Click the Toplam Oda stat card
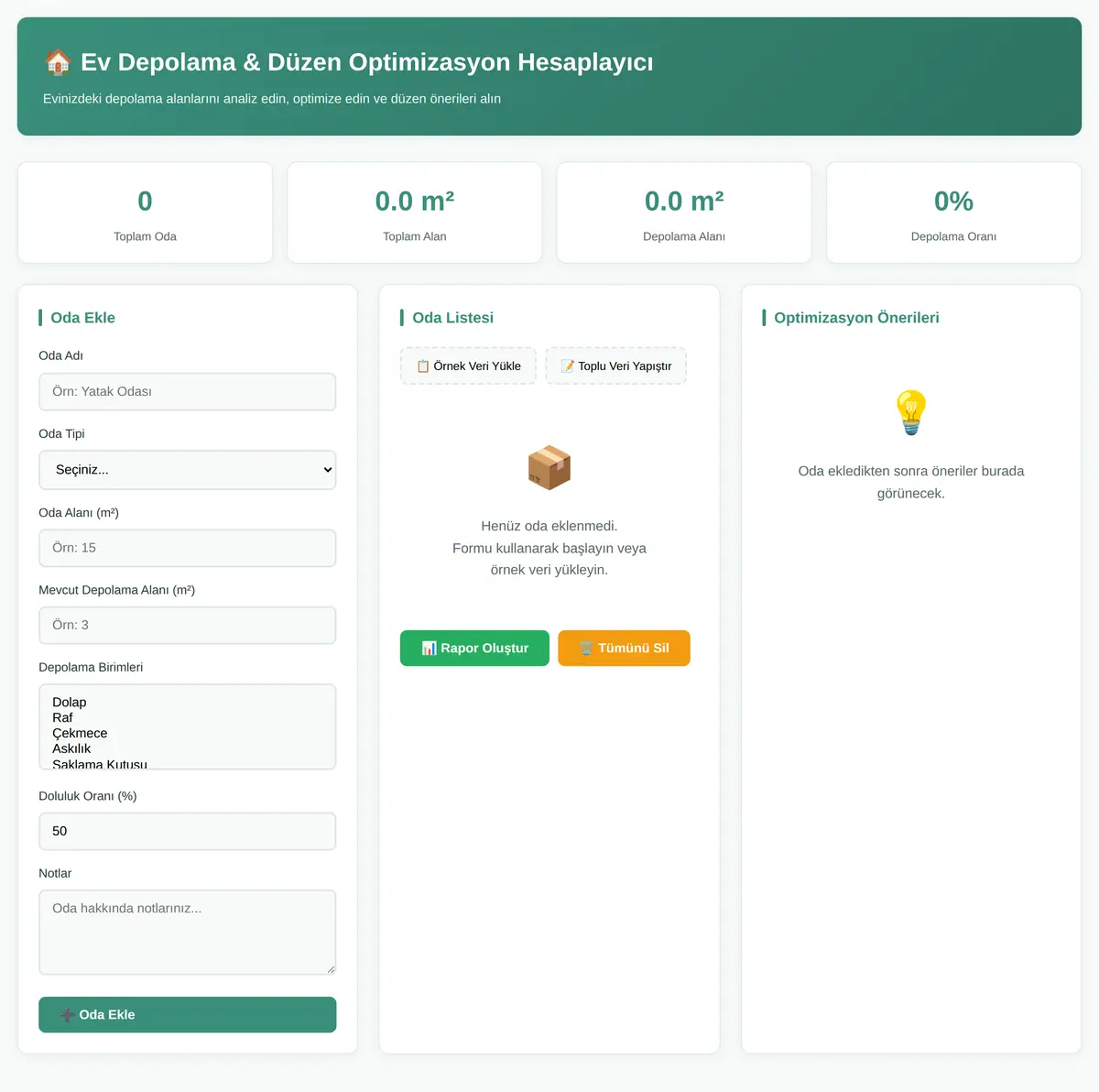This screenshot has height=1092, width=1099. point(145,213)
